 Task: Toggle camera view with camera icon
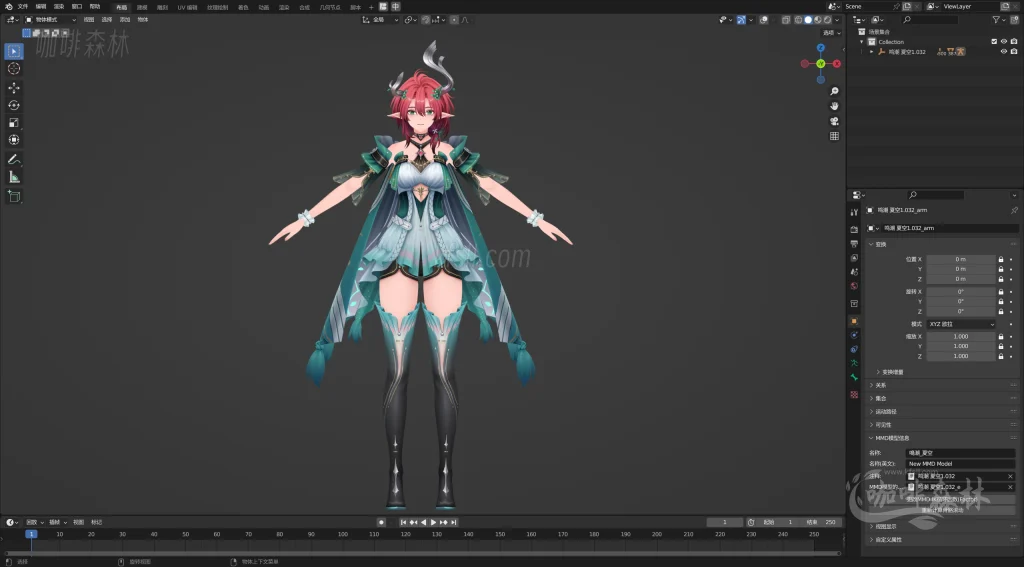pos(834,121)
